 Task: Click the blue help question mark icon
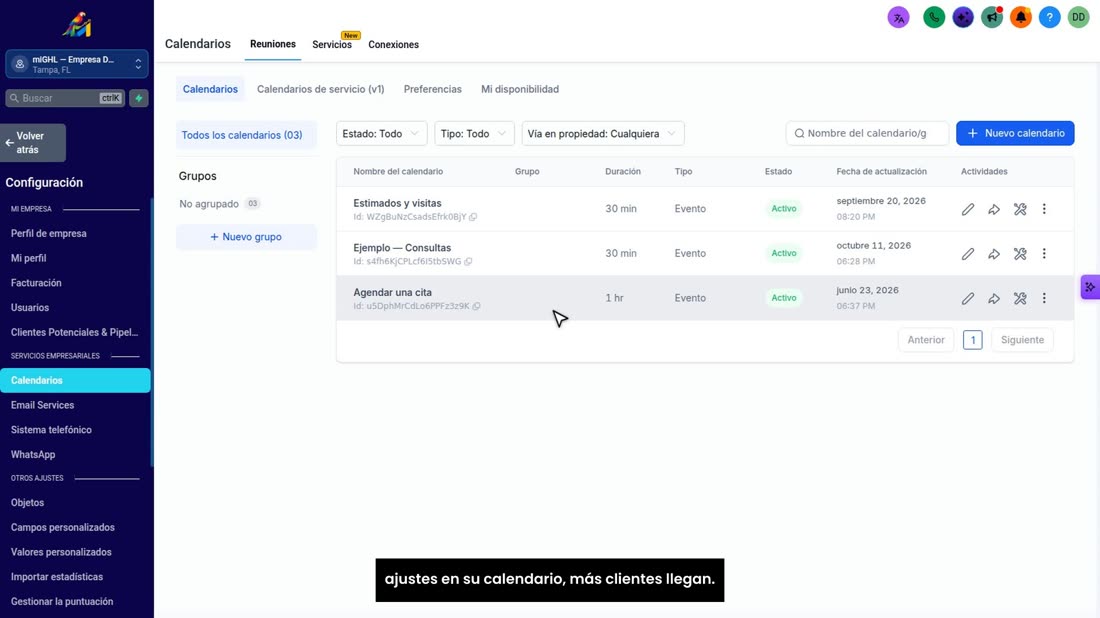coord(1049,18)
